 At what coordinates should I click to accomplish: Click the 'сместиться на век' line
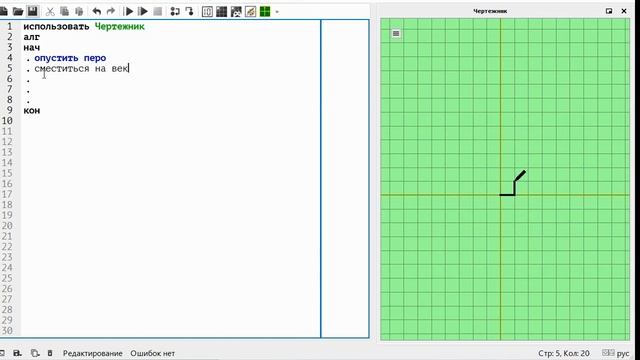pyautogui.click(x=82, y=69)
